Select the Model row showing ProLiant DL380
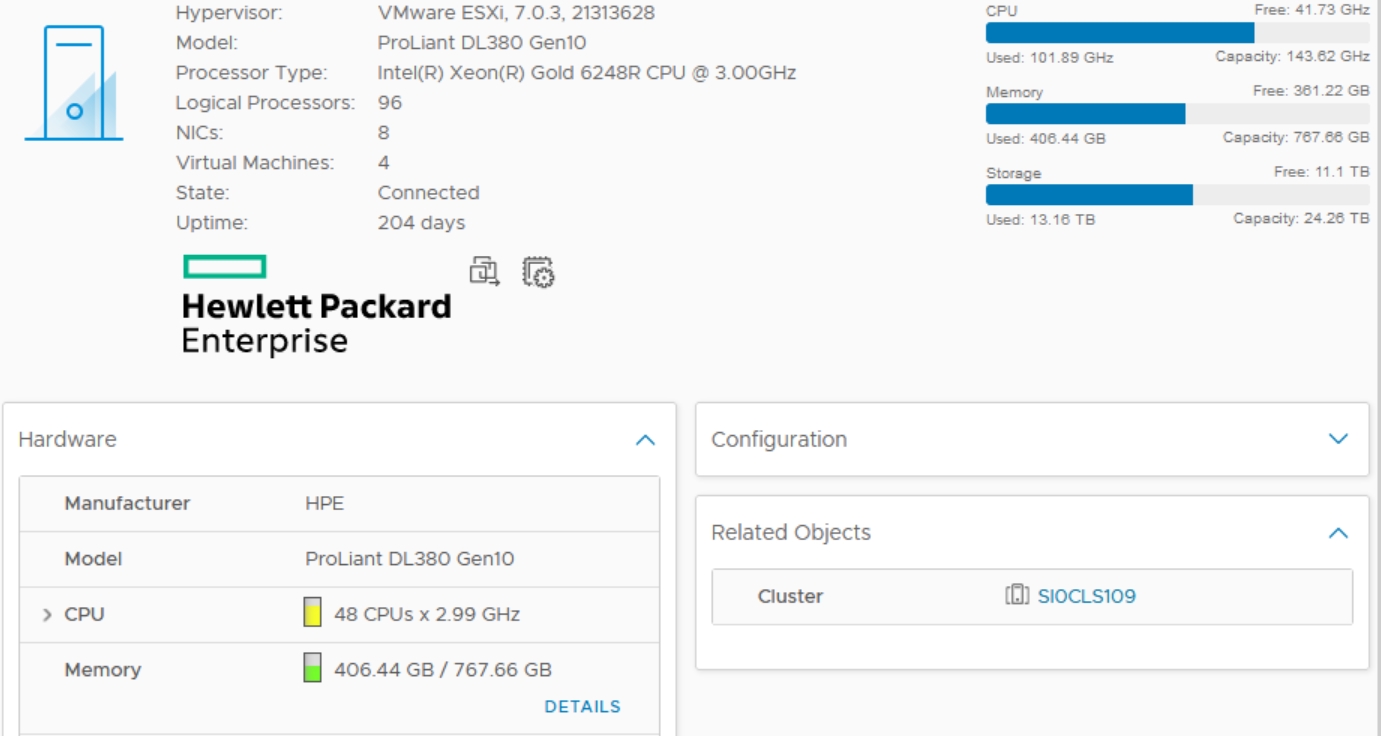The image size is (1381, 736). pos(339,559)
